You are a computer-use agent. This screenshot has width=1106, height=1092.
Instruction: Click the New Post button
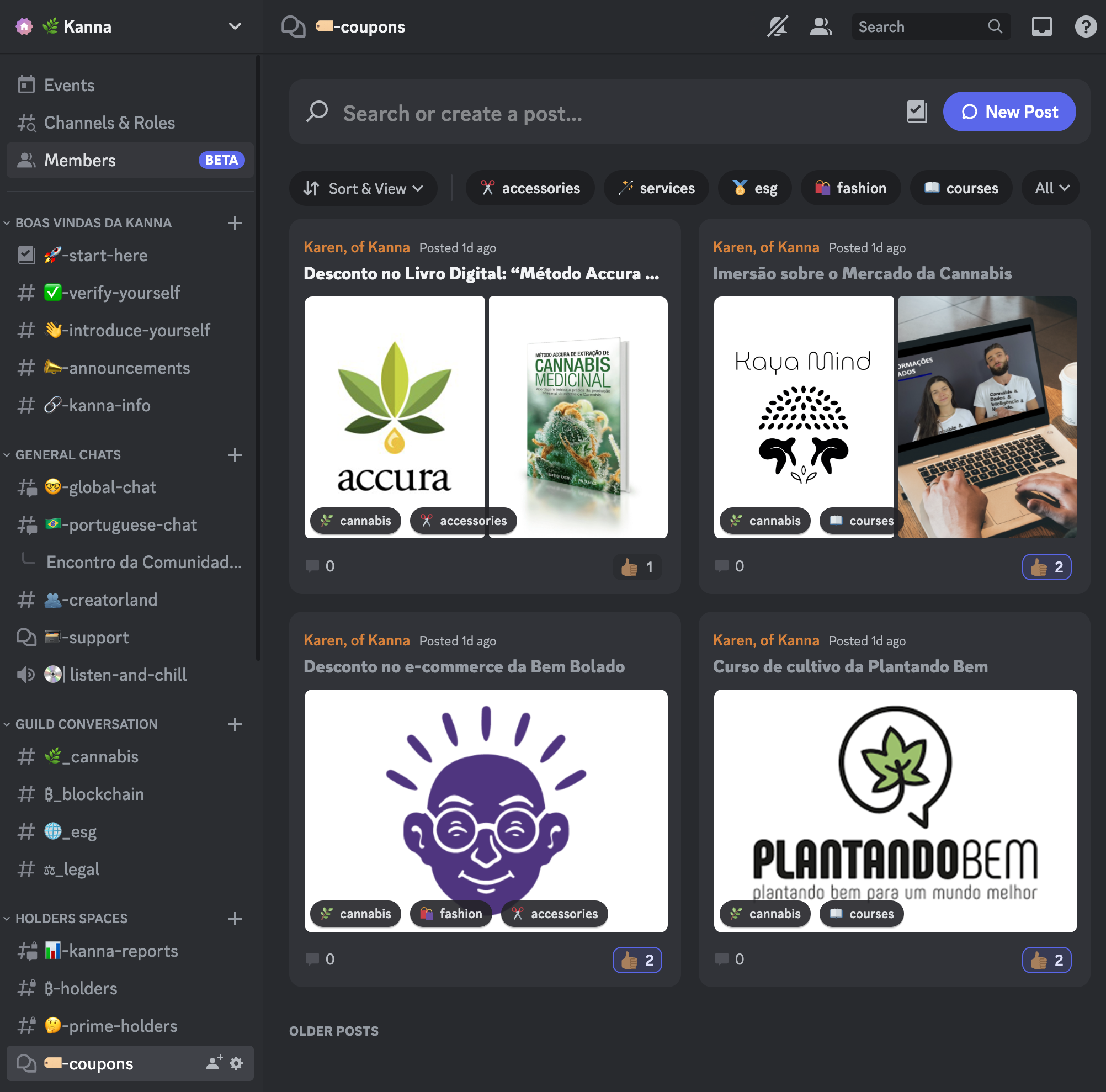click(x=1009, y=112)
